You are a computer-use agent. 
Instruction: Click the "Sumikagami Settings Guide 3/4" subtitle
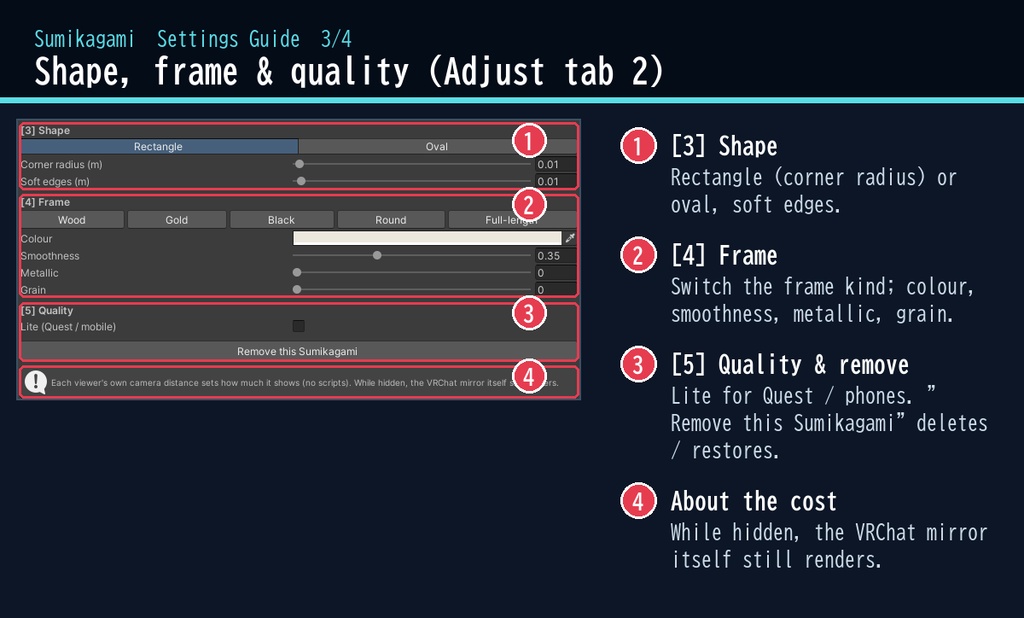(193, 39)
